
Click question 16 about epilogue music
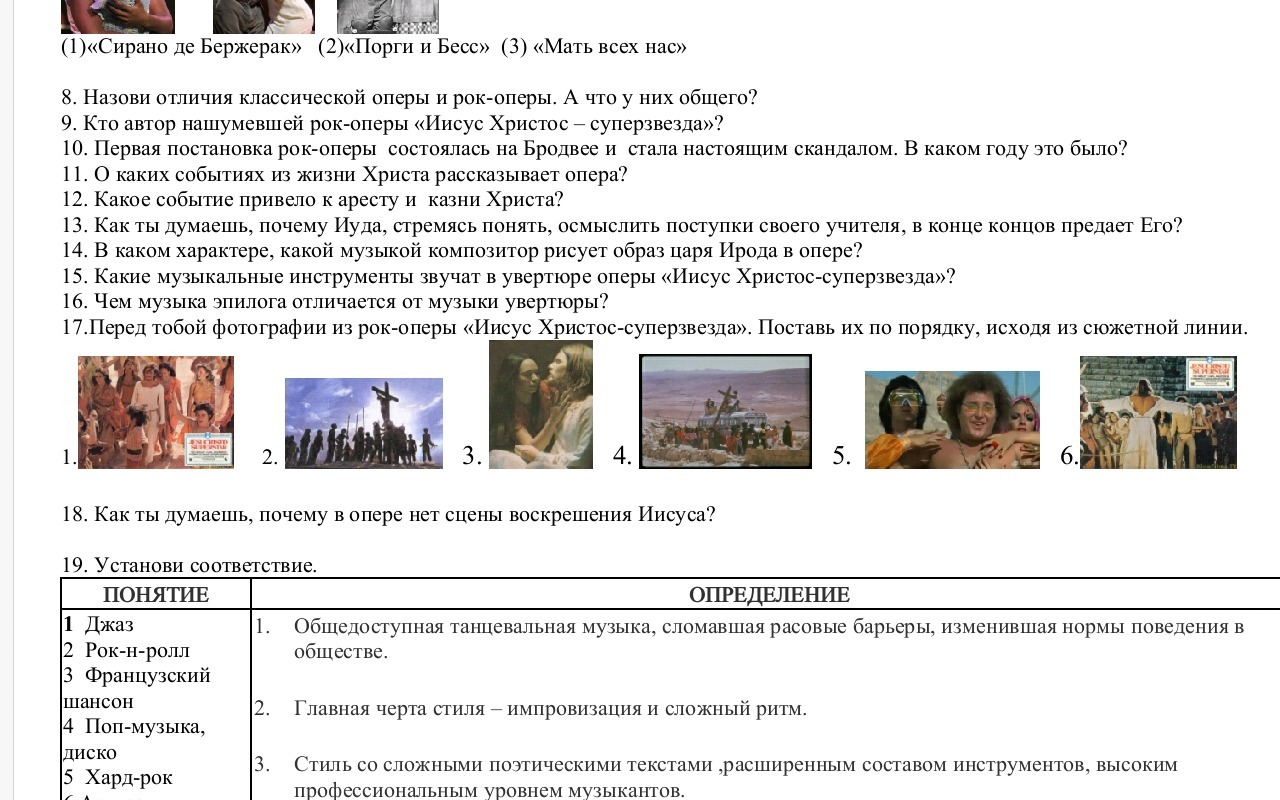coord(335,302)
